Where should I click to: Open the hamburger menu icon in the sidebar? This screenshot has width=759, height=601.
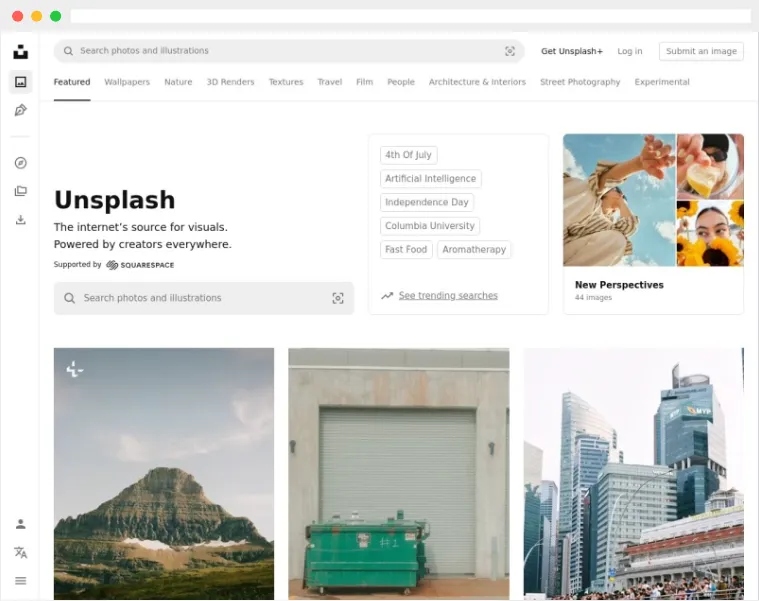pyautogui.click(x=20, y=581)
